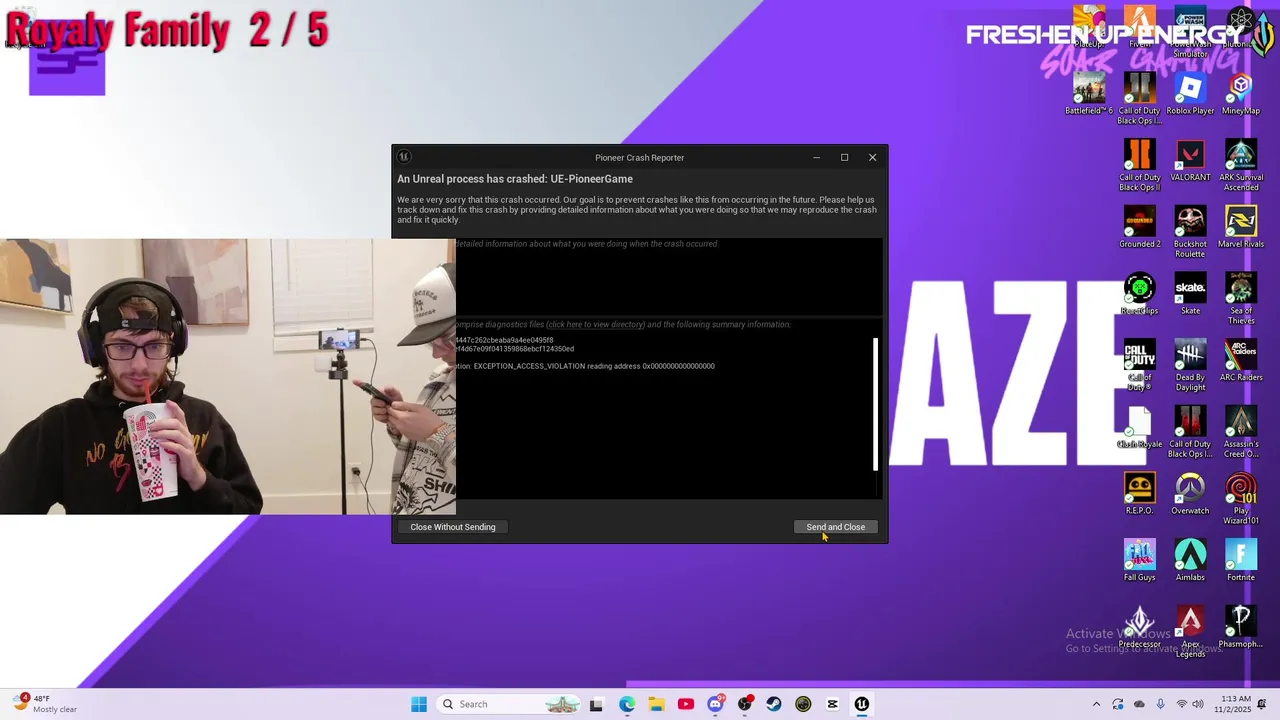Close the Pioneer Crash Reporter window
This screenshot has width=1280, height=720.
click(872, 157)
